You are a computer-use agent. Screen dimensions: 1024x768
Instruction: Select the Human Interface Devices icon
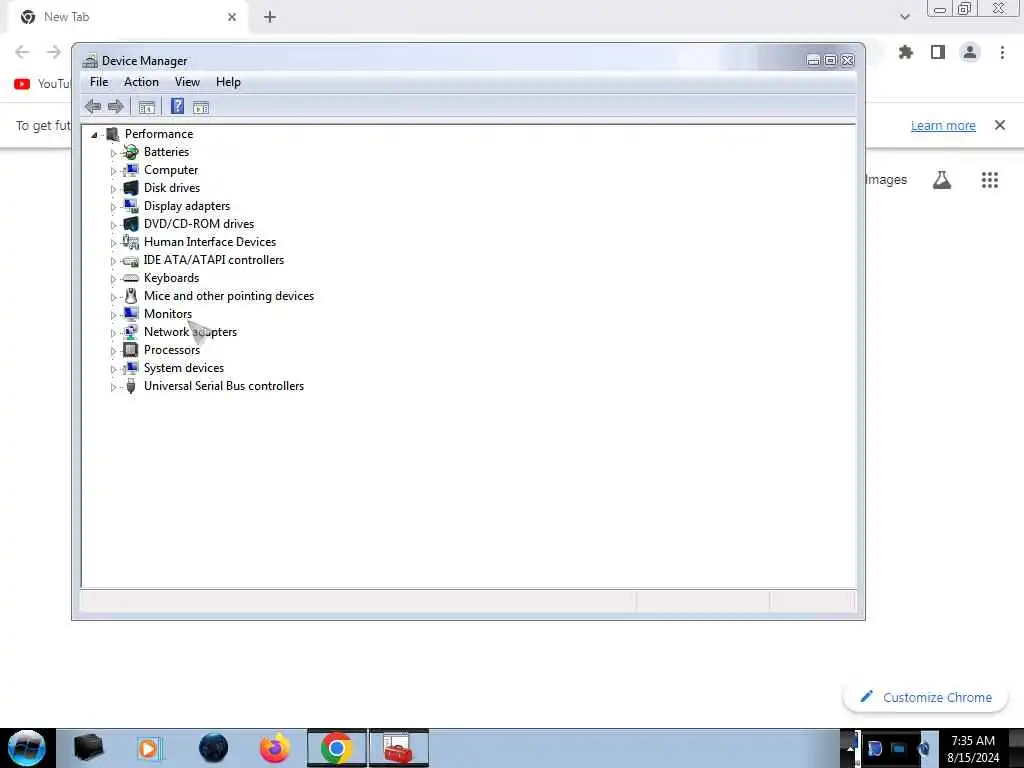(x=131, y=242)
